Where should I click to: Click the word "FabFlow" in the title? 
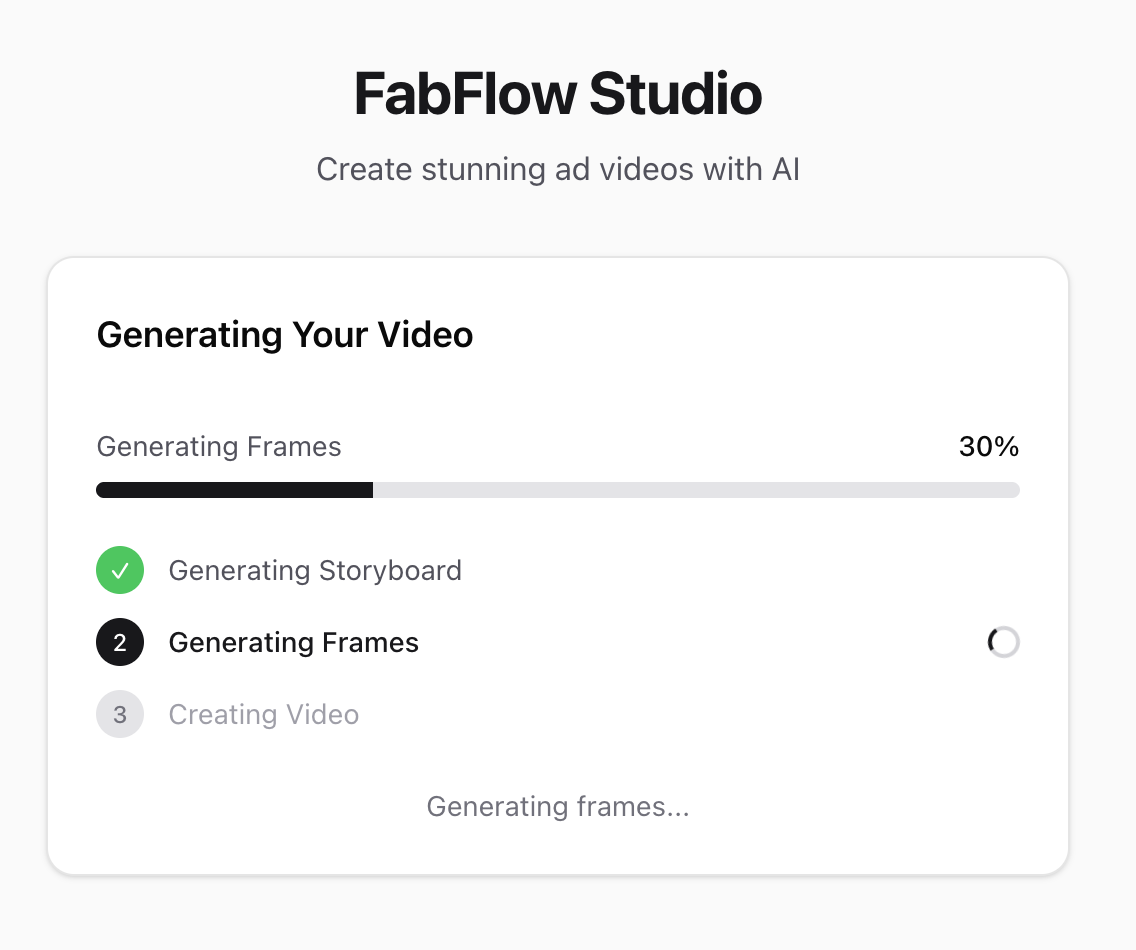[x=465, y=95]
